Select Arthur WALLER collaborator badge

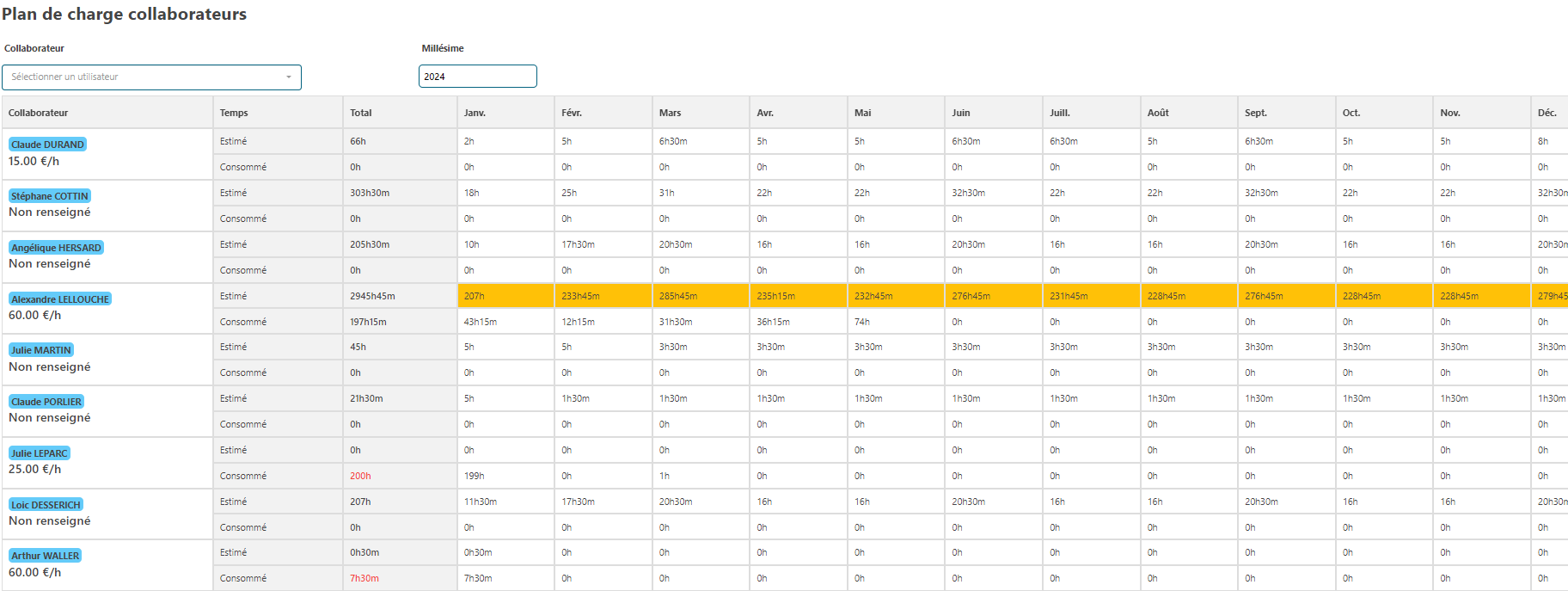click(x=45, y=556)
